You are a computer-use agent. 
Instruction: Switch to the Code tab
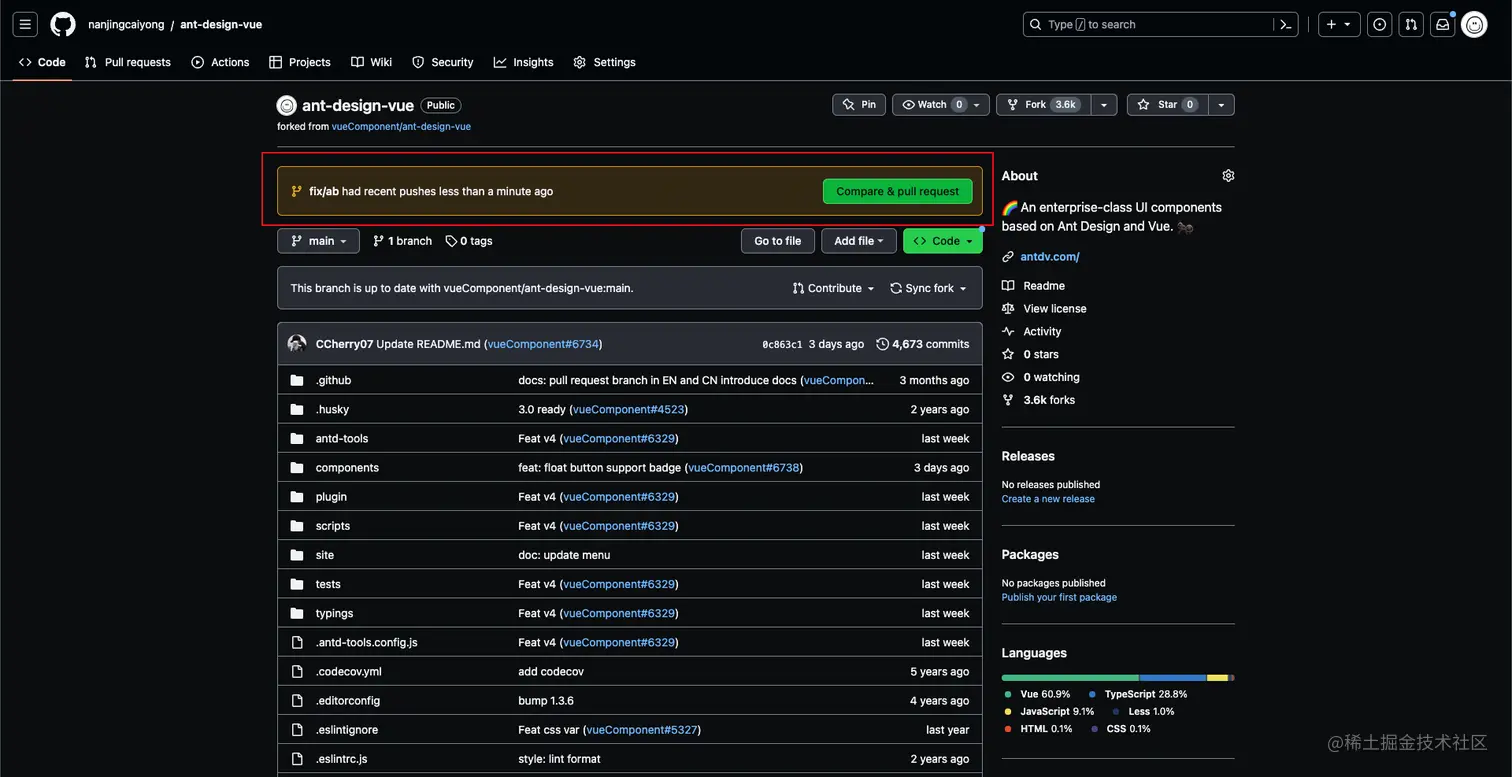click(x=42, y=62)
